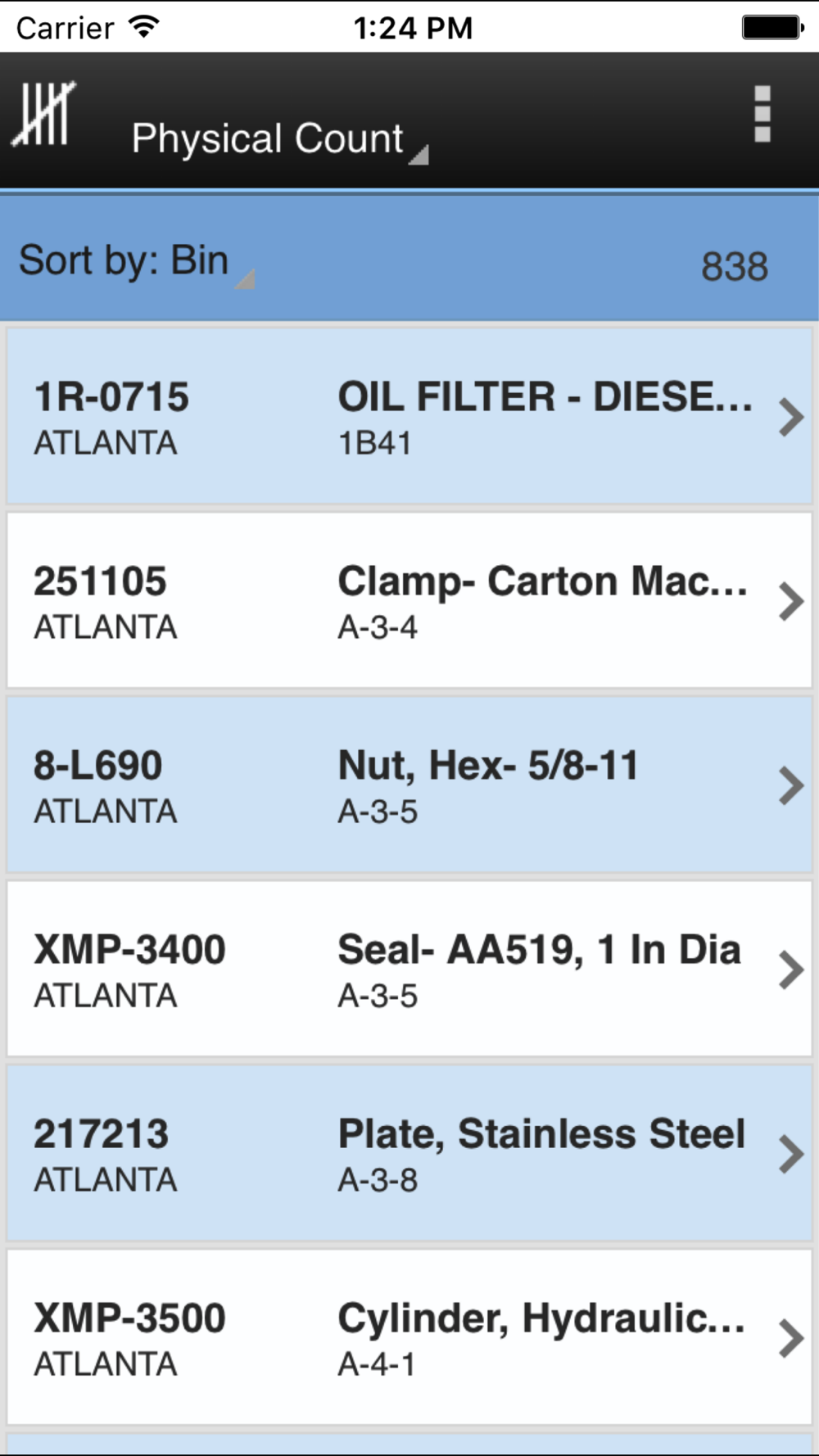Click the arrow beside Seal- AA519
The height and width of the screenshot is (1456, 819).
tap(790, 970)
